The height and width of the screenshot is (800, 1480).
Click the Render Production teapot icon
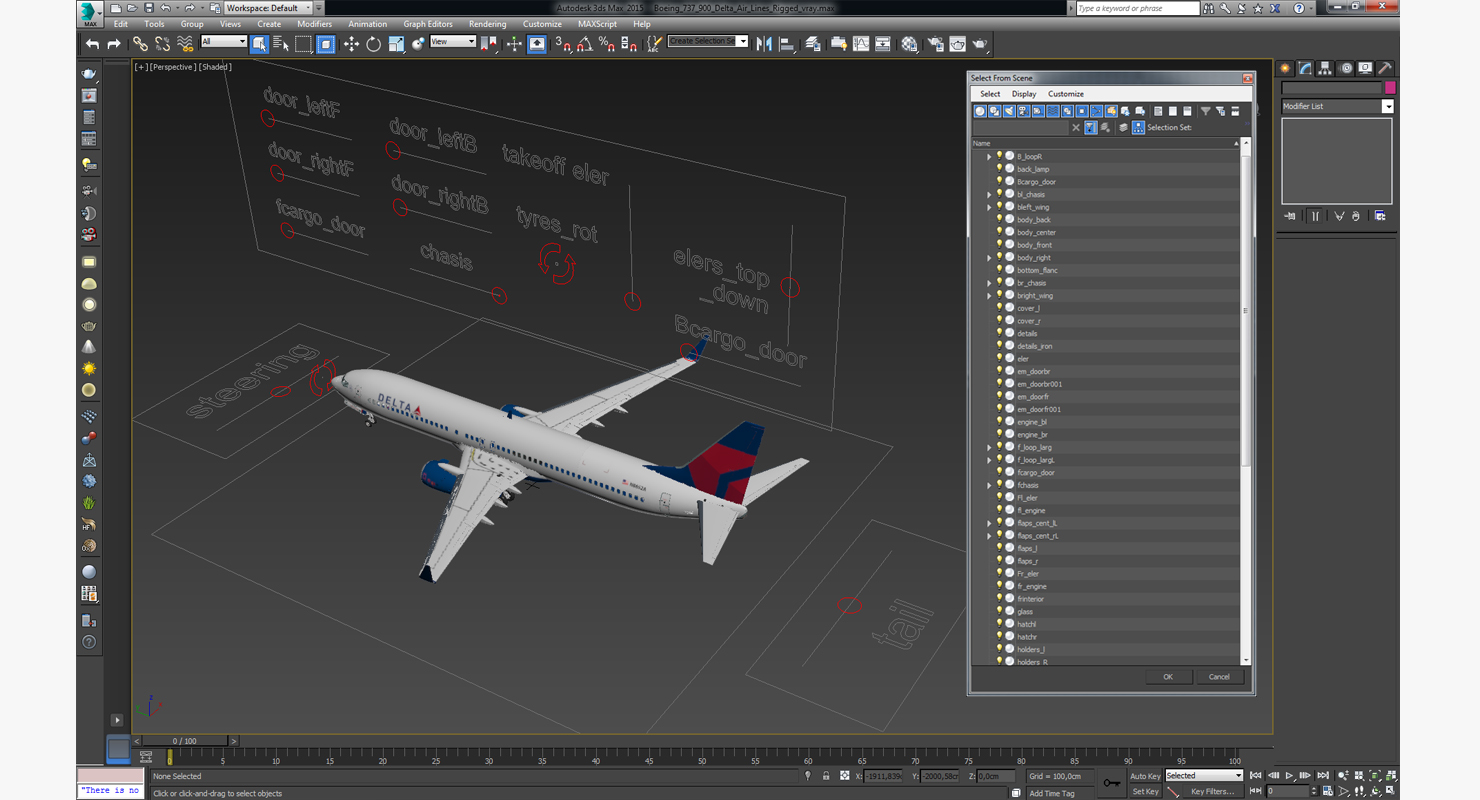(980, 44)
